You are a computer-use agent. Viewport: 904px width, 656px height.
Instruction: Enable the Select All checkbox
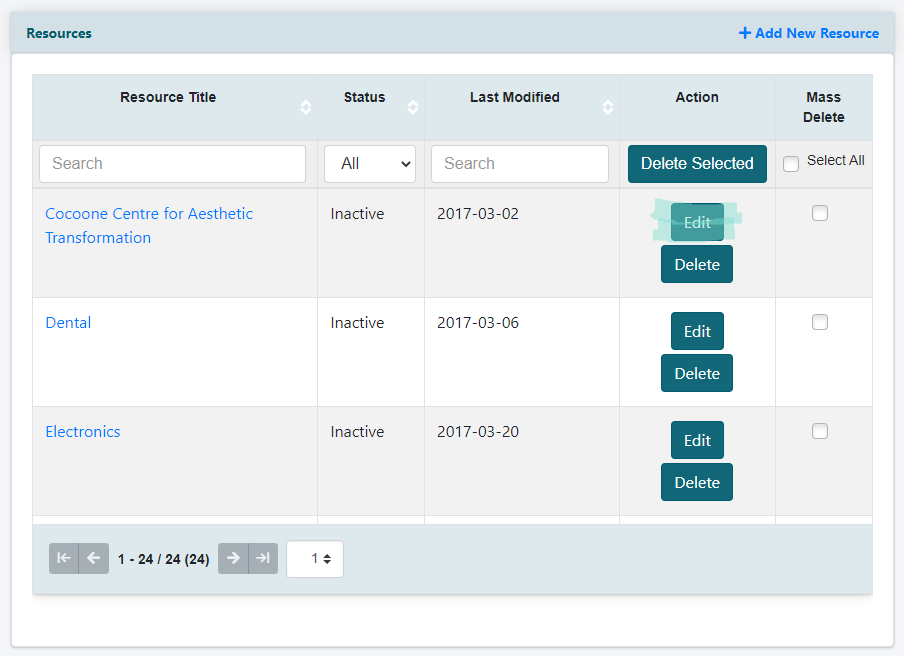pyautogui.click(x=789, y=162)
